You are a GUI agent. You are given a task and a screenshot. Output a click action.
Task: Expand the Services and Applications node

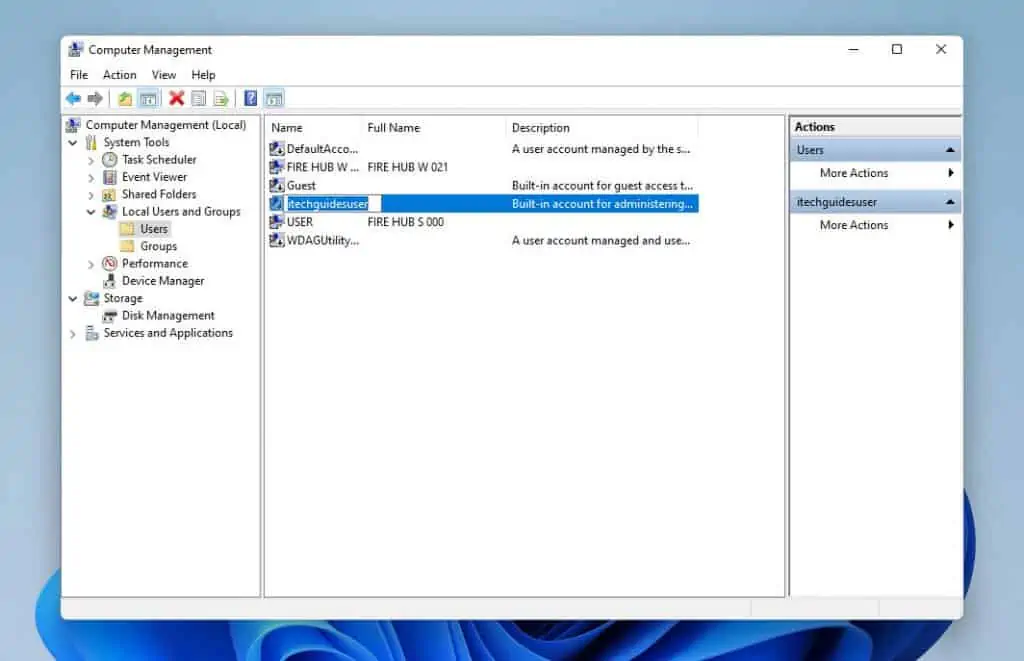[70, 333]
